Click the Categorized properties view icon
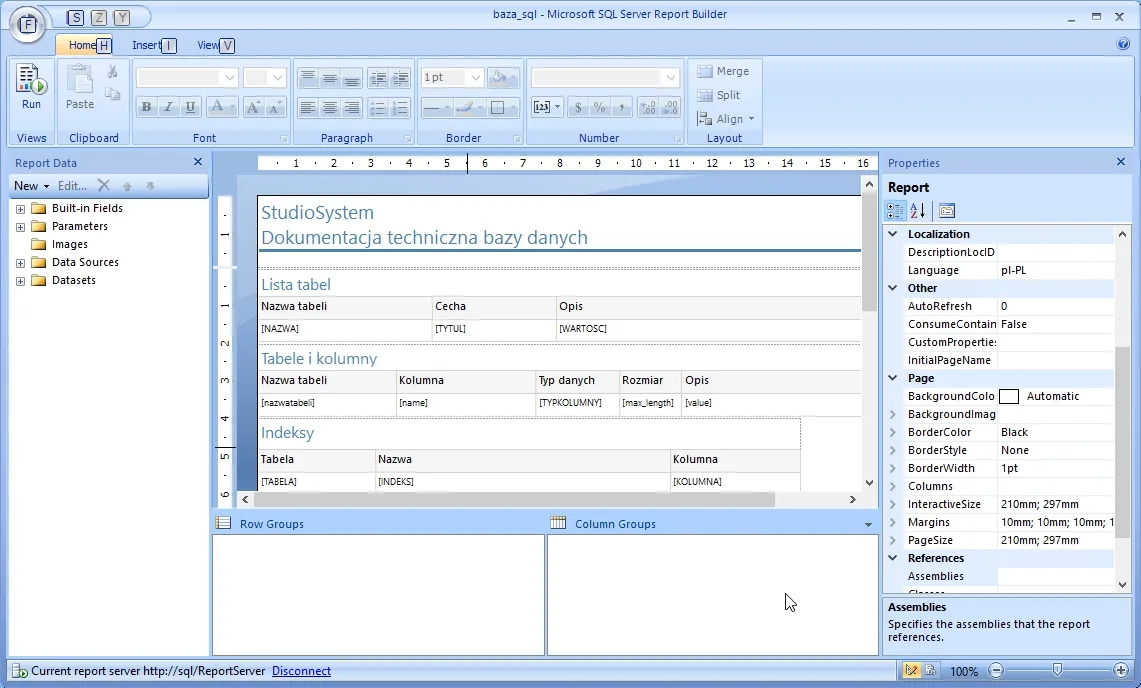This screenshot has height=688, width=1141. pyautogui.click(x=894, y=211)
